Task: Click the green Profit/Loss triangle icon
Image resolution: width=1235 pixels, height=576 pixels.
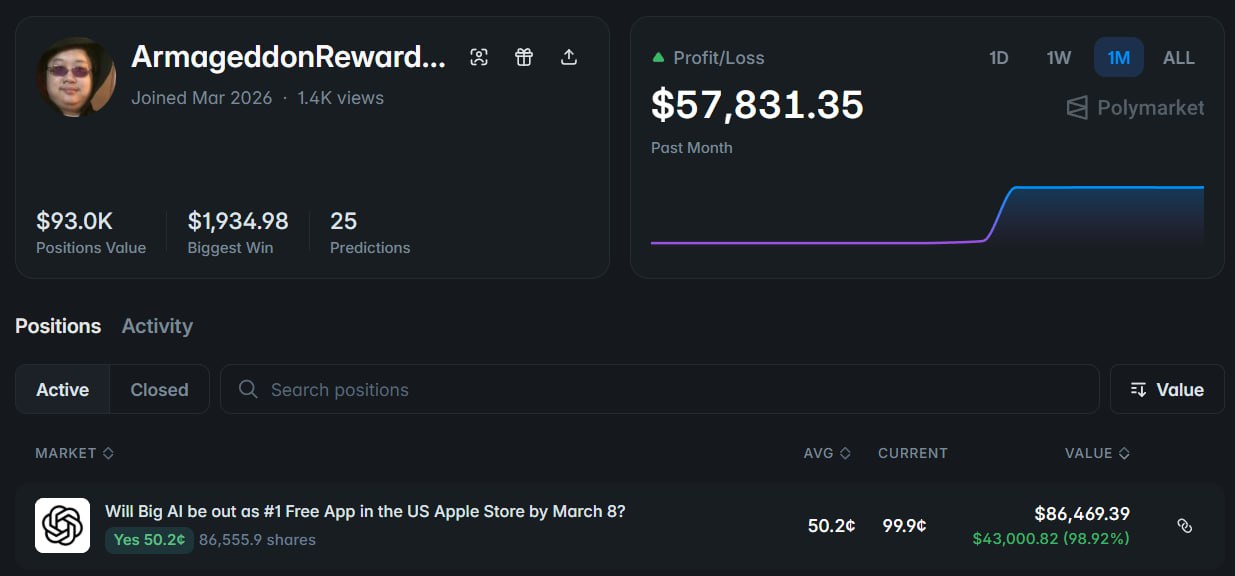Action: tap(658, 58)
